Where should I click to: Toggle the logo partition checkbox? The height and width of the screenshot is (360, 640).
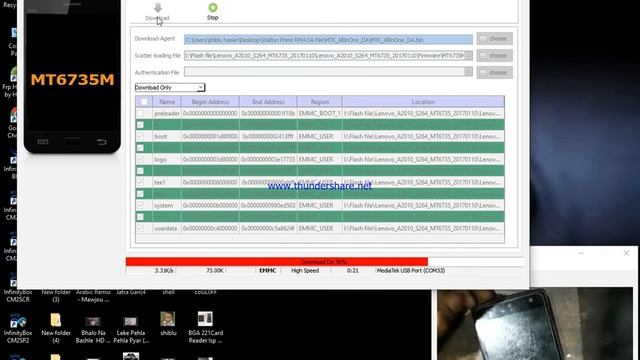[140, 159]
